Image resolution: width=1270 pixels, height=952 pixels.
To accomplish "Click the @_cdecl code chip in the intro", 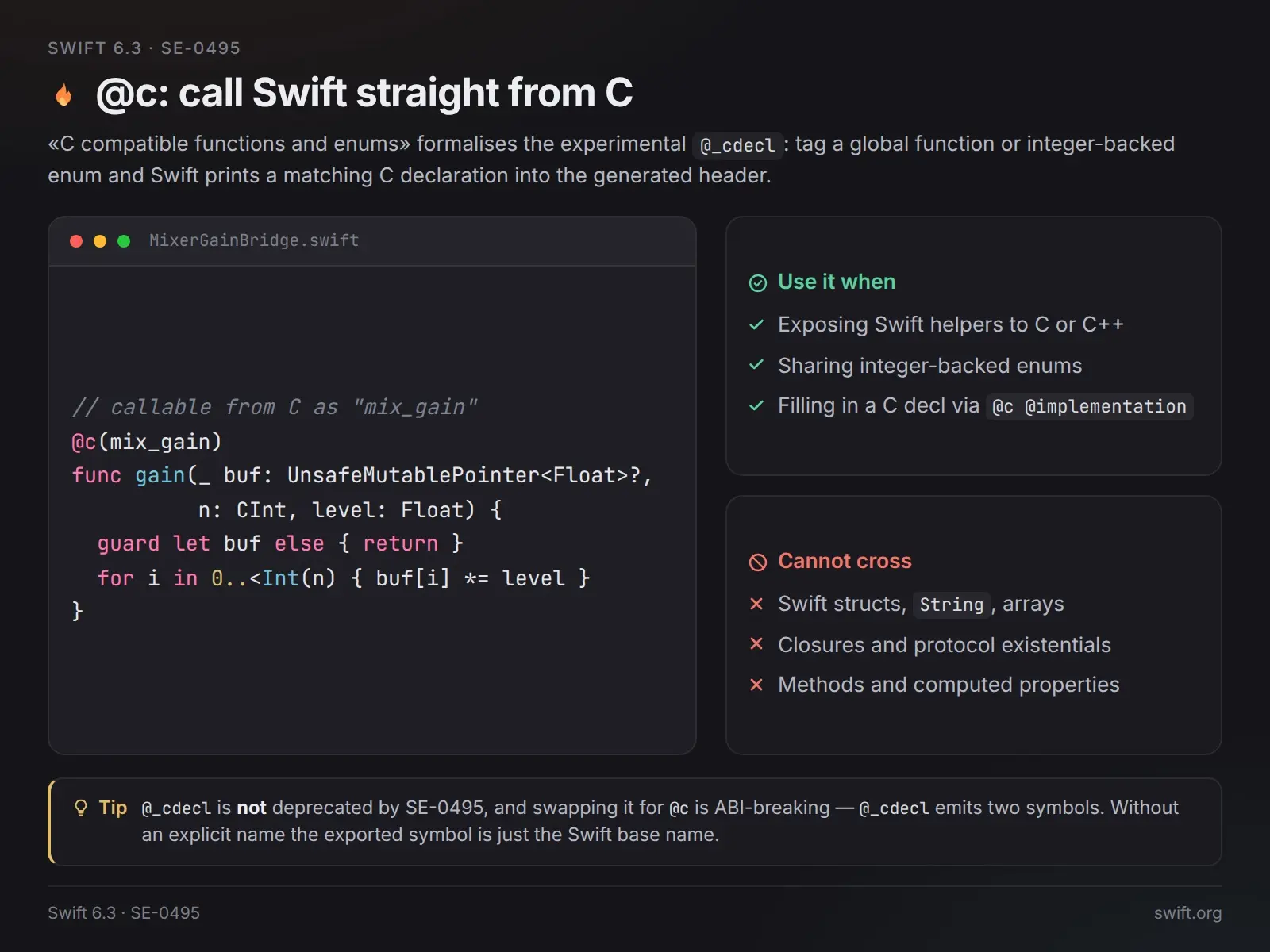I will click(737, 146).
